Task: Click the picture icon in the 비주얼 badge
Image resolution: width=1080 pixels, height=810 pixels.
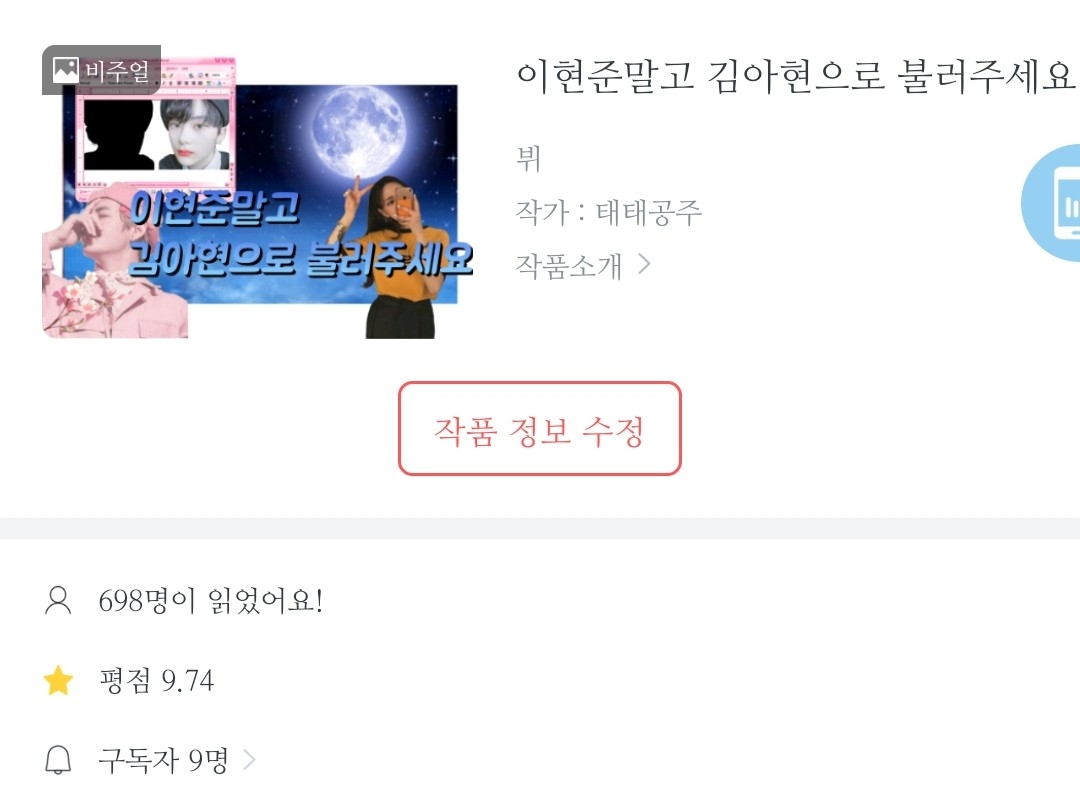Action: tap(65, 70)
